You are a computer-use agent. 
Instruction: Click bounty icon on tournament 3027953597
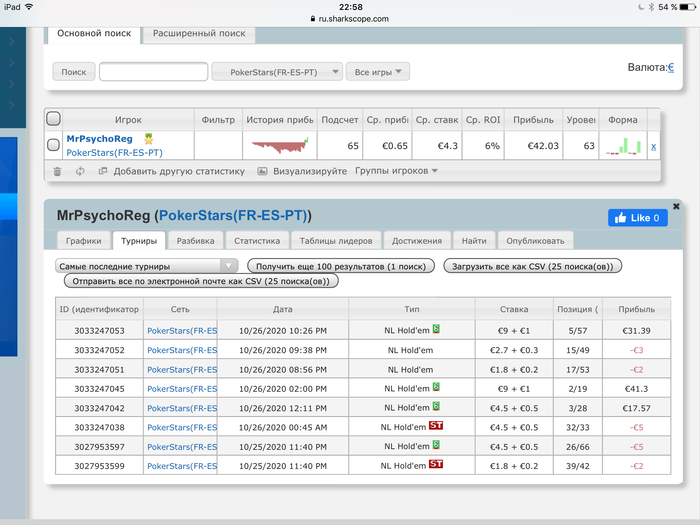click(x=436, y=445)
